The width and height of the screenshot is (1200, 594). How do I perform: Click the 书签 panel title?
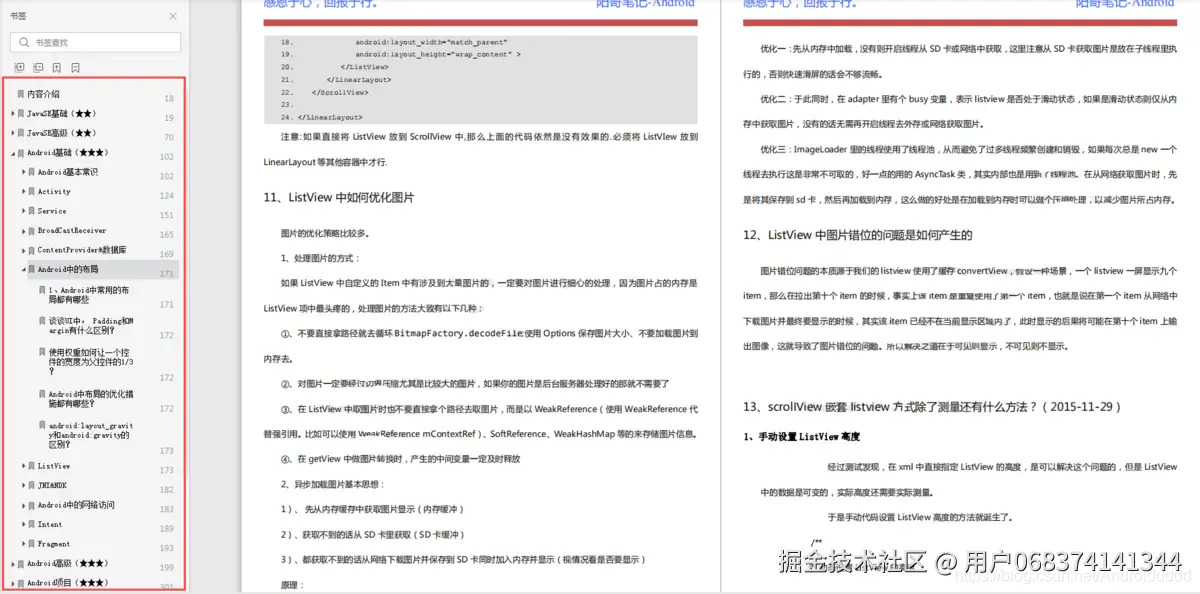19,16
